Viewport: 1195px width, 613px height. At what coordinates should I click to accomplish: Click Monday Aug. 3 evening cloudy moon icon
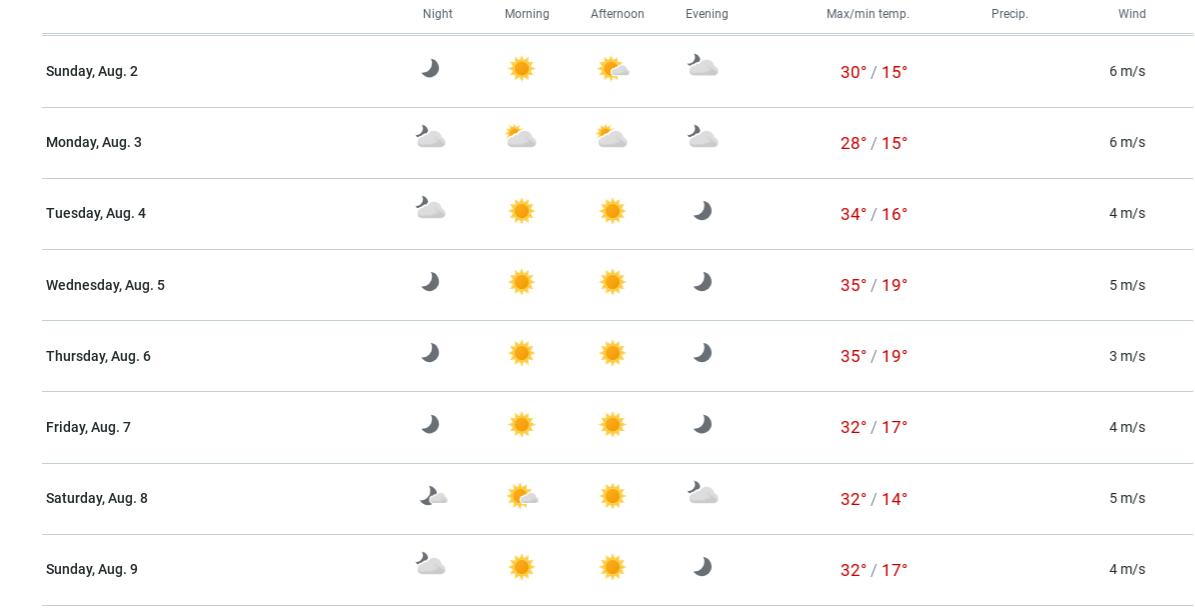[703, 137]
